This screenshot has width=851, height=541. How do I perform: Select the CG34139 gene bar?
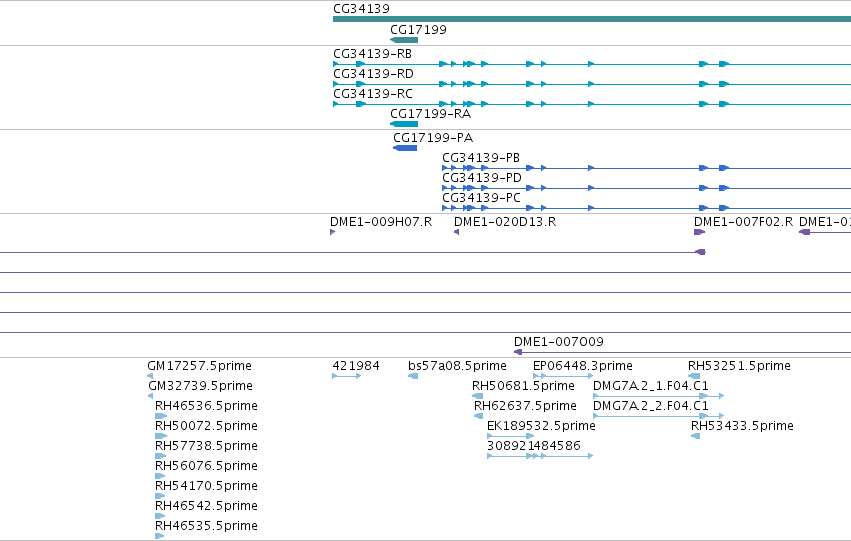coord(592,19)
